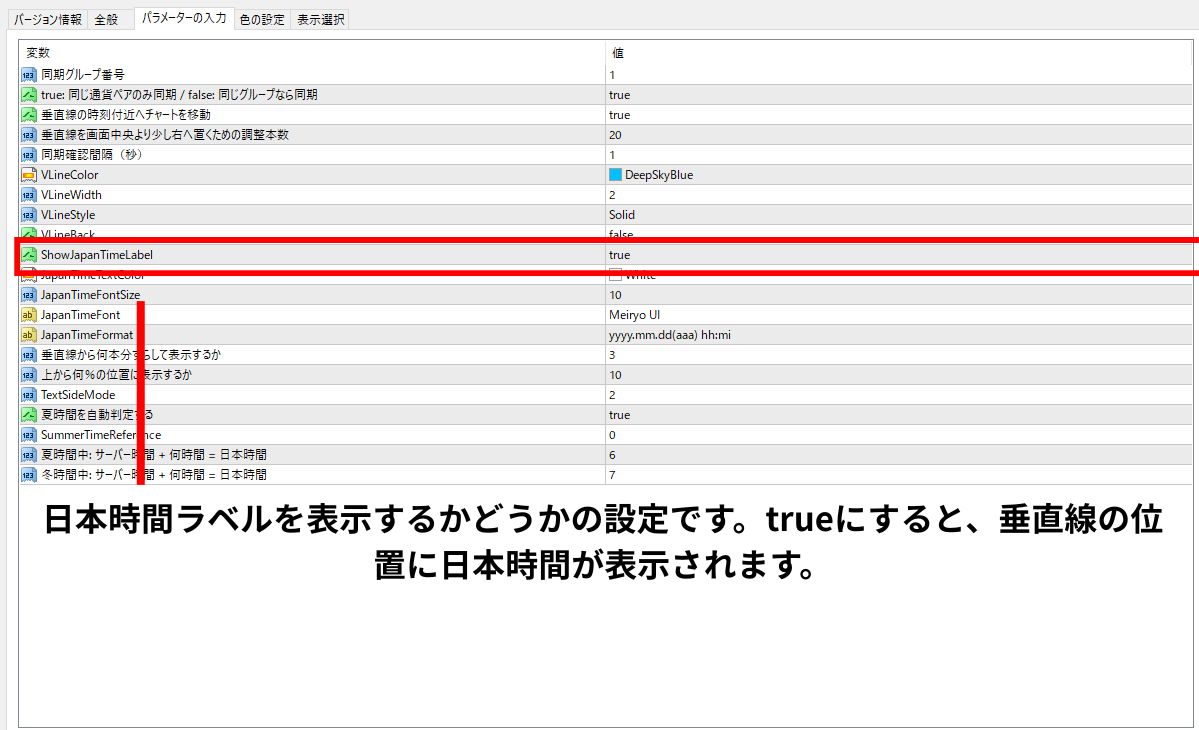Screen dimensions: 1199x730
Task: Click the 変数 column header
Action: (38, 53)
